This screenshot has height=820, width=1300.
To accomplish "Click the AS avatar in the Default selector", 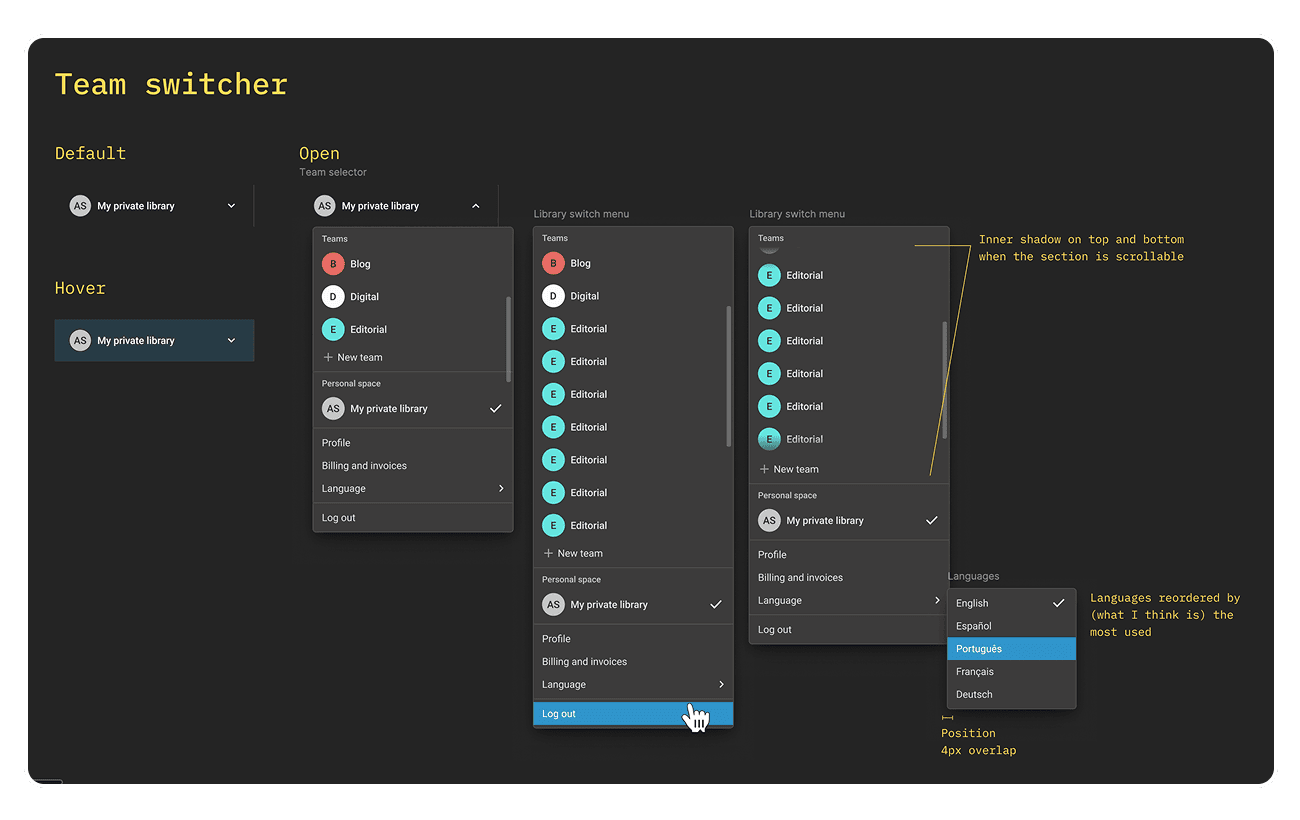I will 80,206.
